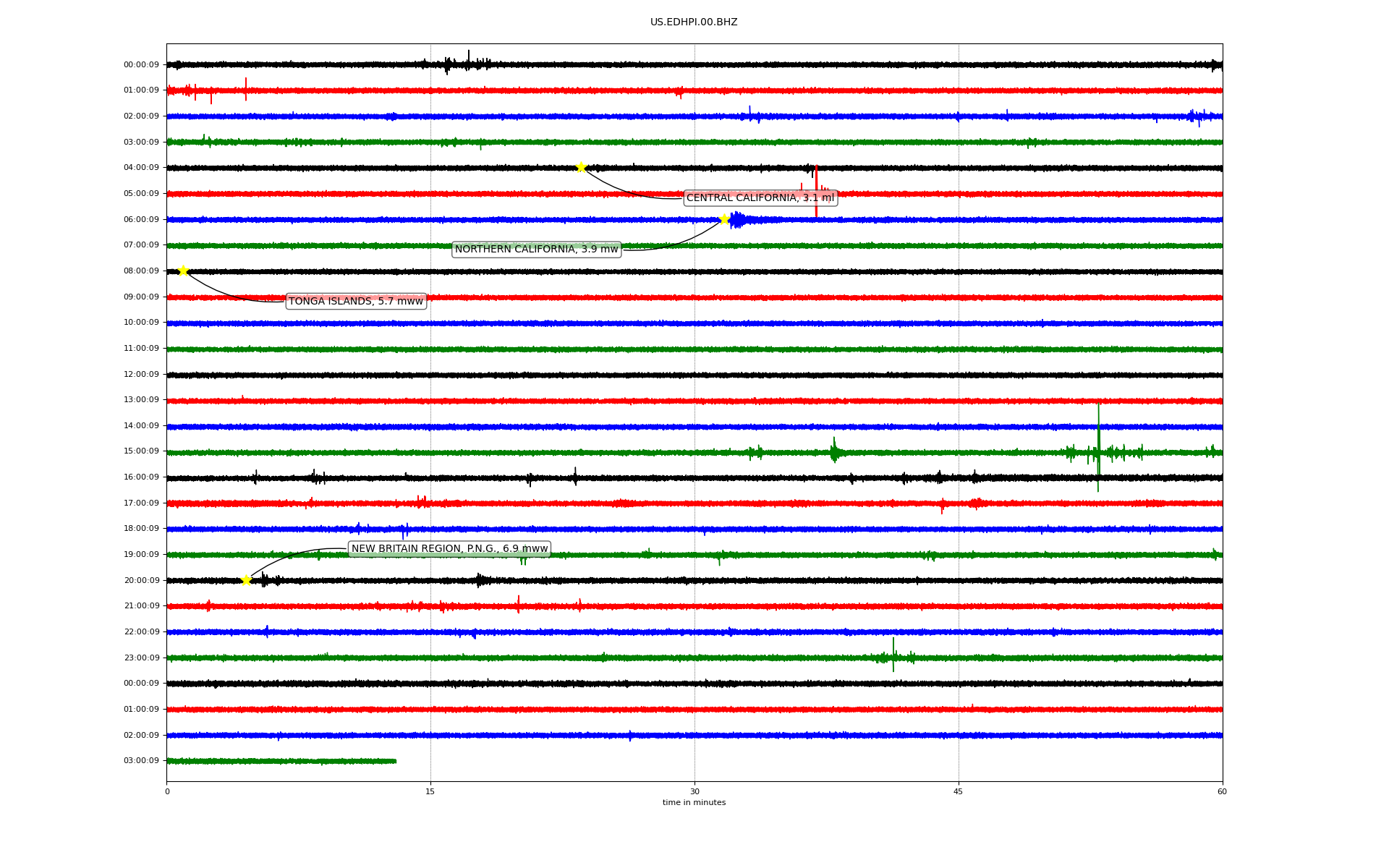The height and width of the screenshot is (868, 1389).
Task: Click the first 00:00:09 row label
Action: [x=141, y=64]
